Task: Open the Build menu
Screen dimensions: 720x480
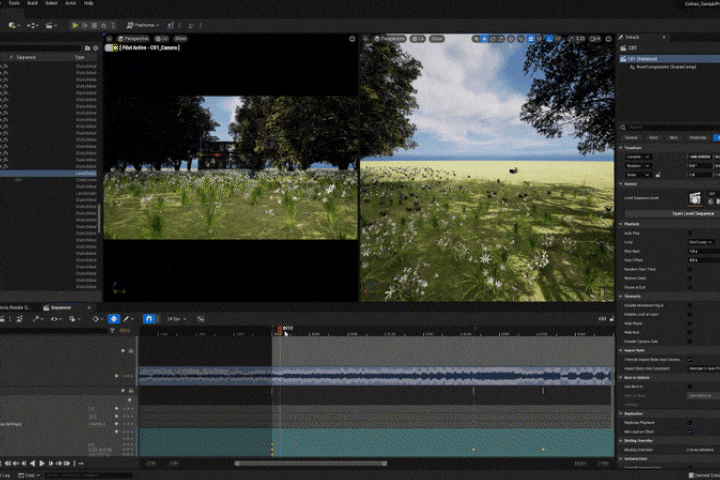Action: point(32,3)
